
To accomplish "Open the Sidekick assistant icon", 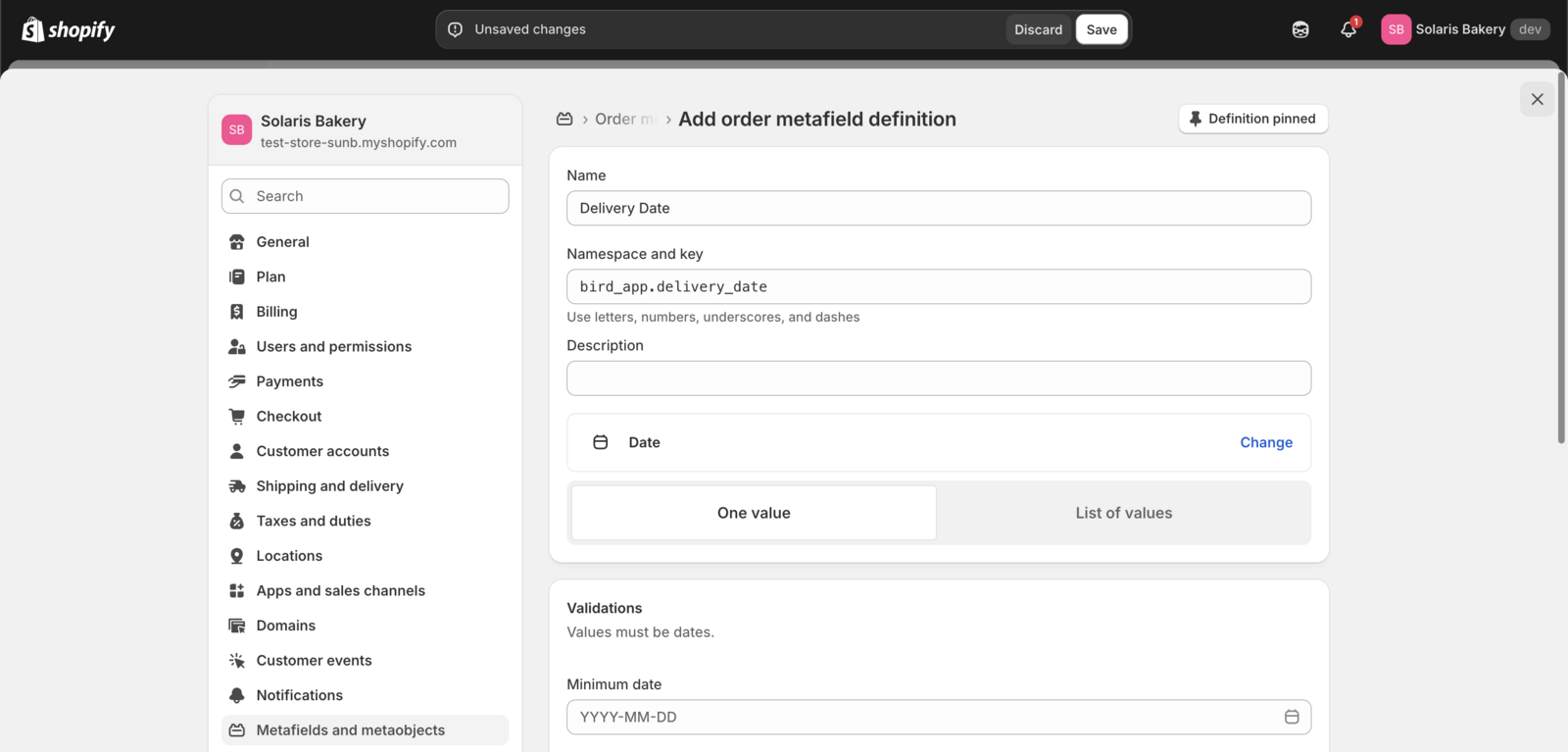I will coord(1300,29).
